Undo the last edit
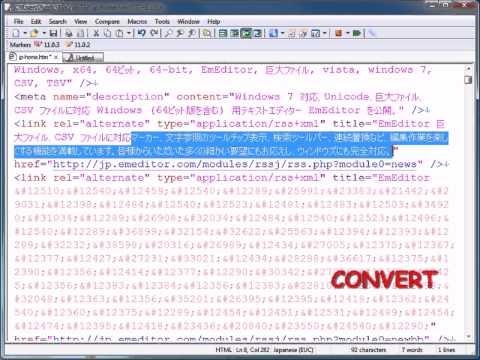 pyautogui.click(x=142, y=33)
